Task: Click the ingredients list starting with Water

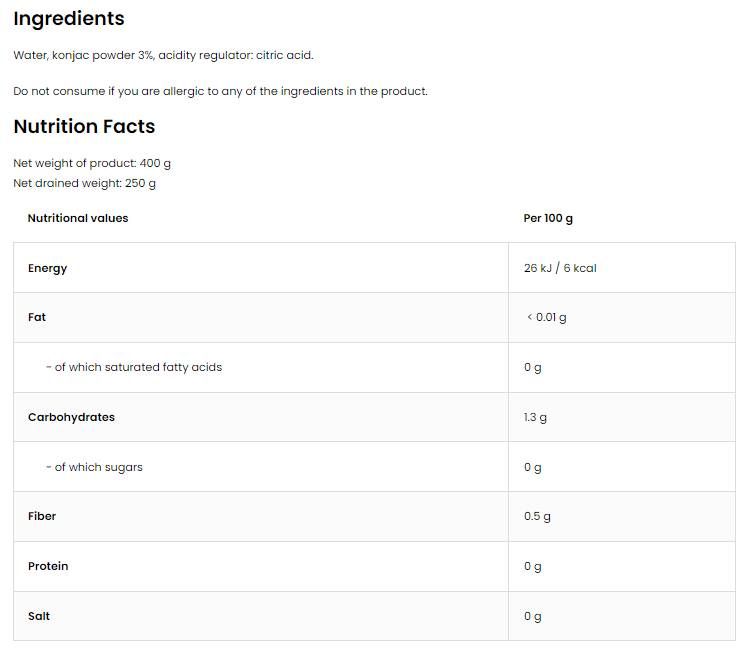Action: click(x=163, y=55)
